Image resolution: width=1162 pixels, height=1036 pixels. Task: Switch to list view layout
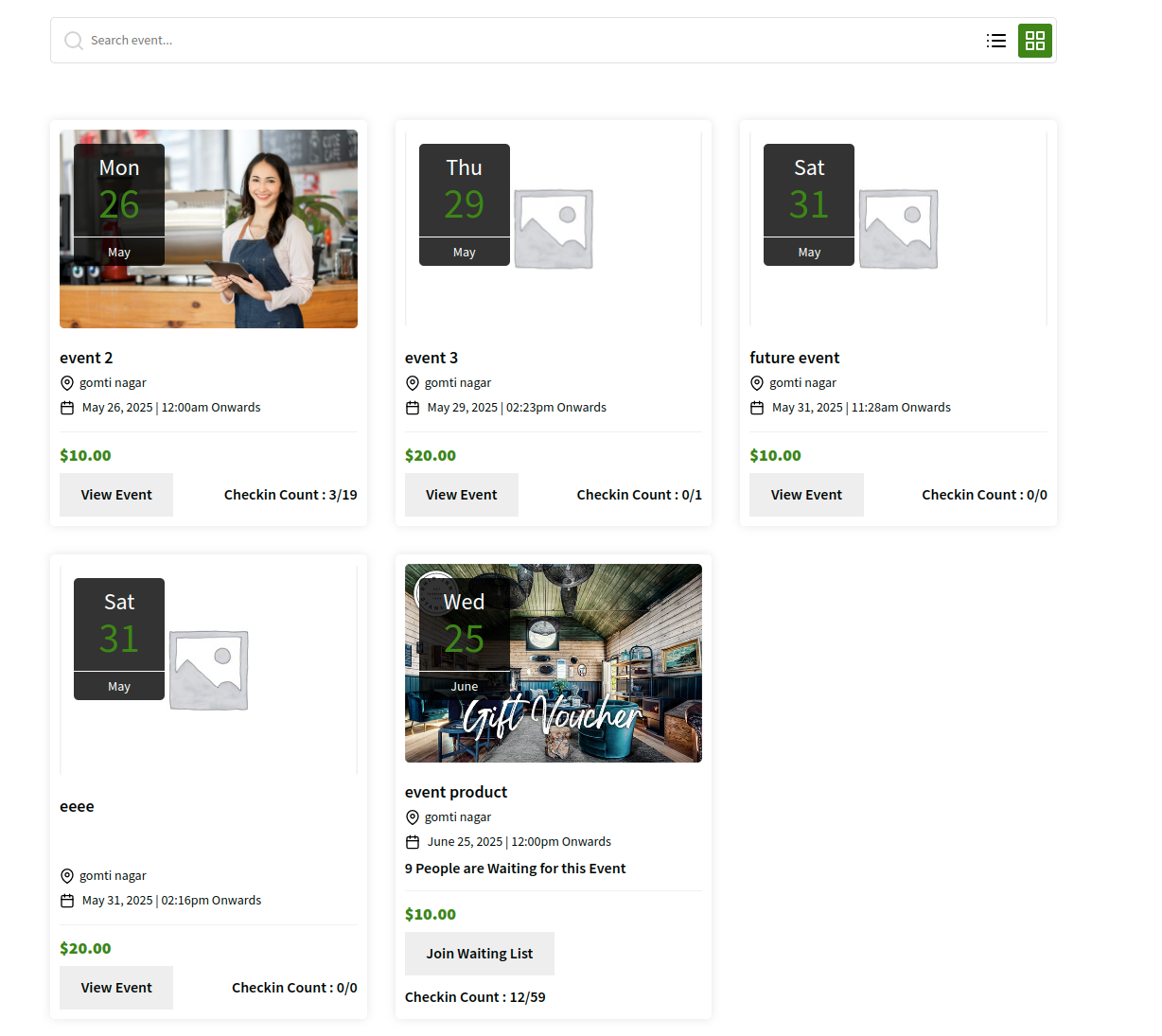995,41
